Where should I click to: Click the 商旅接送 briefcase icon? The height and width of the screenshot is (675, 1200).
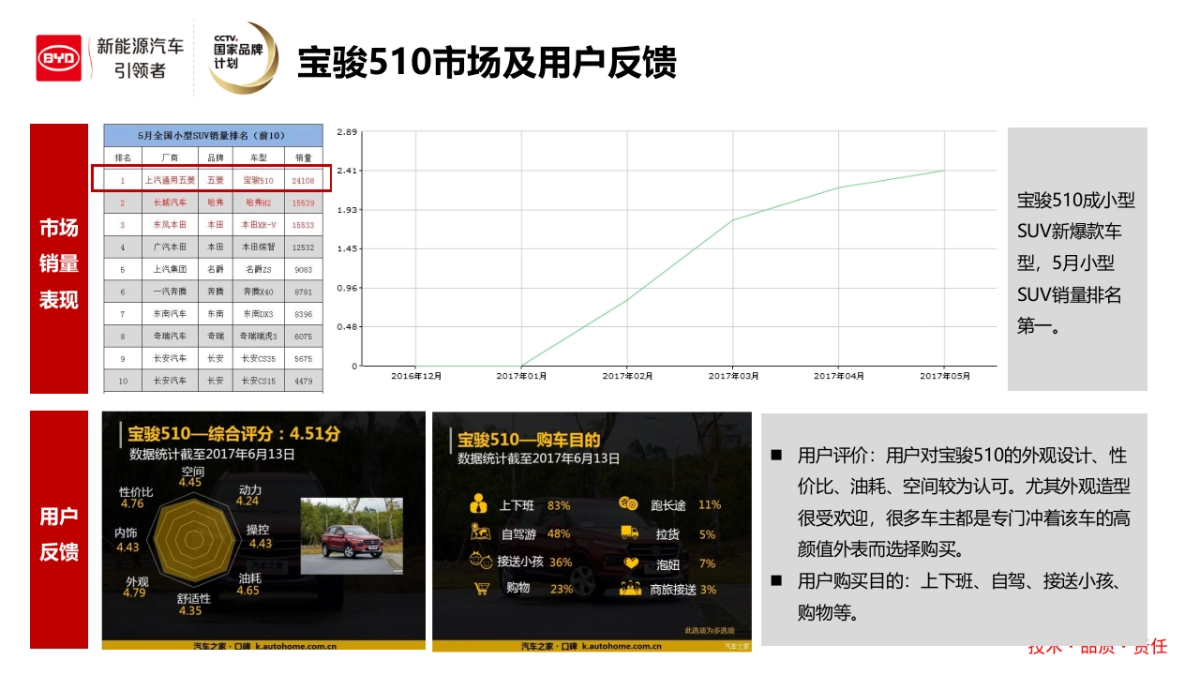(x=630, y=587)
